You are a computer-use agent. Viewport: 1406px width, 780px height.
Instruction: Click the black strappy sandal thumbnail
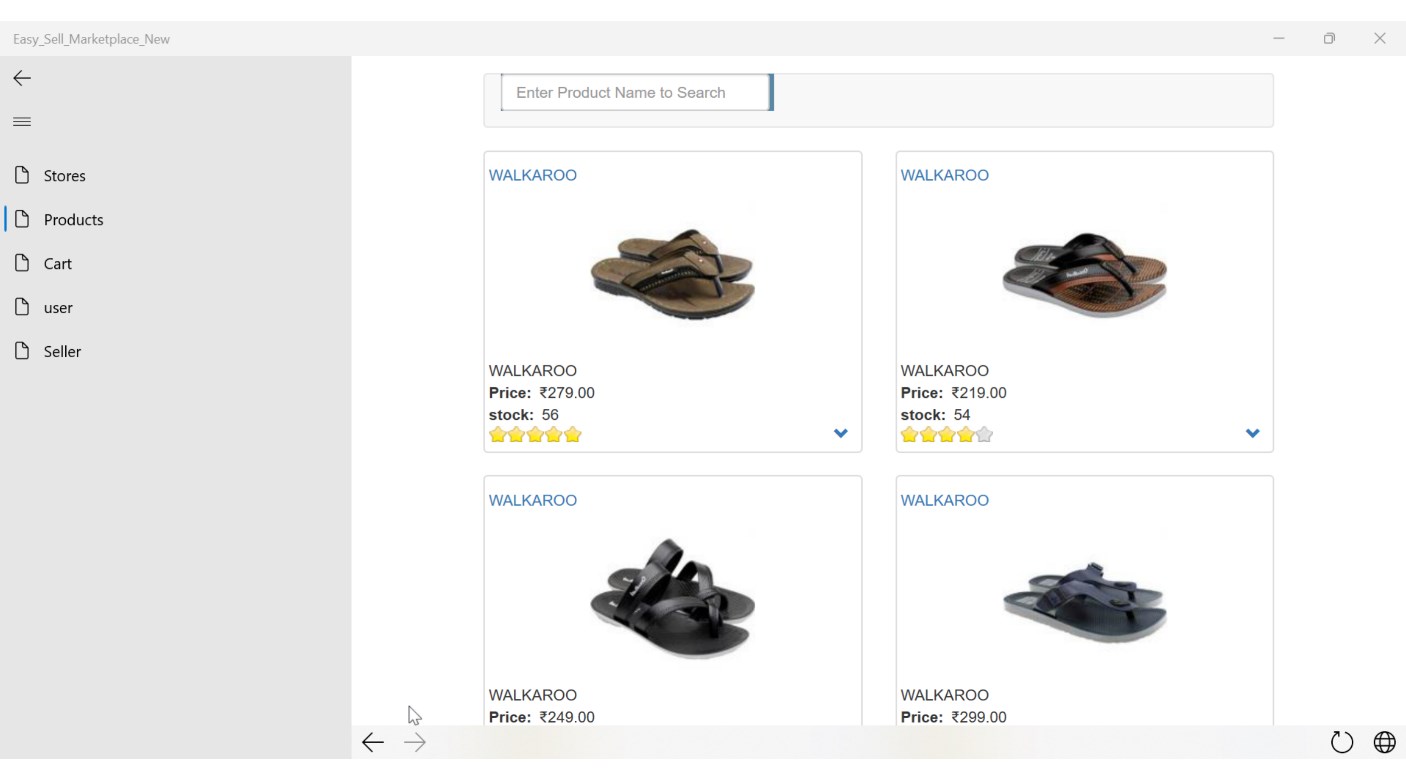[x=672, y=598]
